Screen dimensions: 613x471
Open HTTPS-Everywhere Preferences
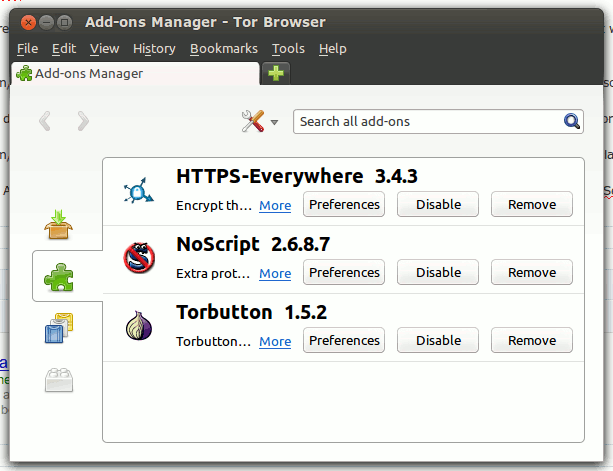coord(344,204)
